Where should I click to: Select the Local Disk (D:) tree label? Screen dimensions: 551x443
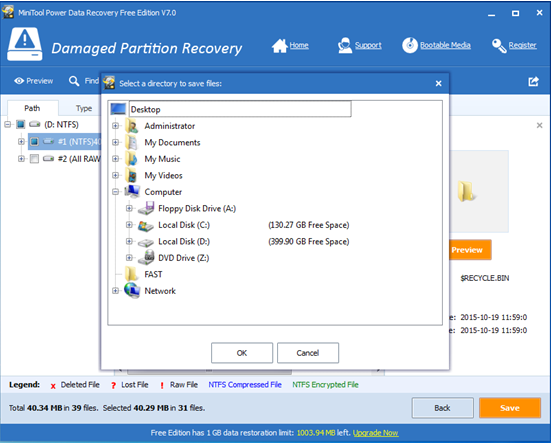(x=184, y=241)
